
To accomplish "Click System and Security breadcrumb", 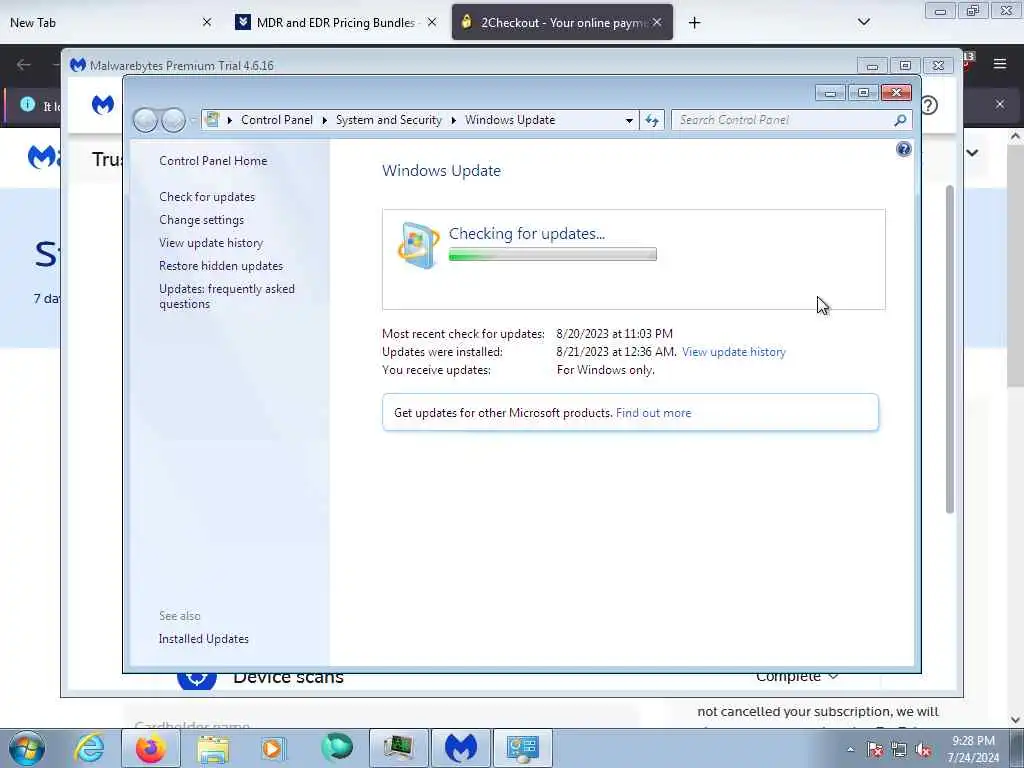I will [389, 120].
